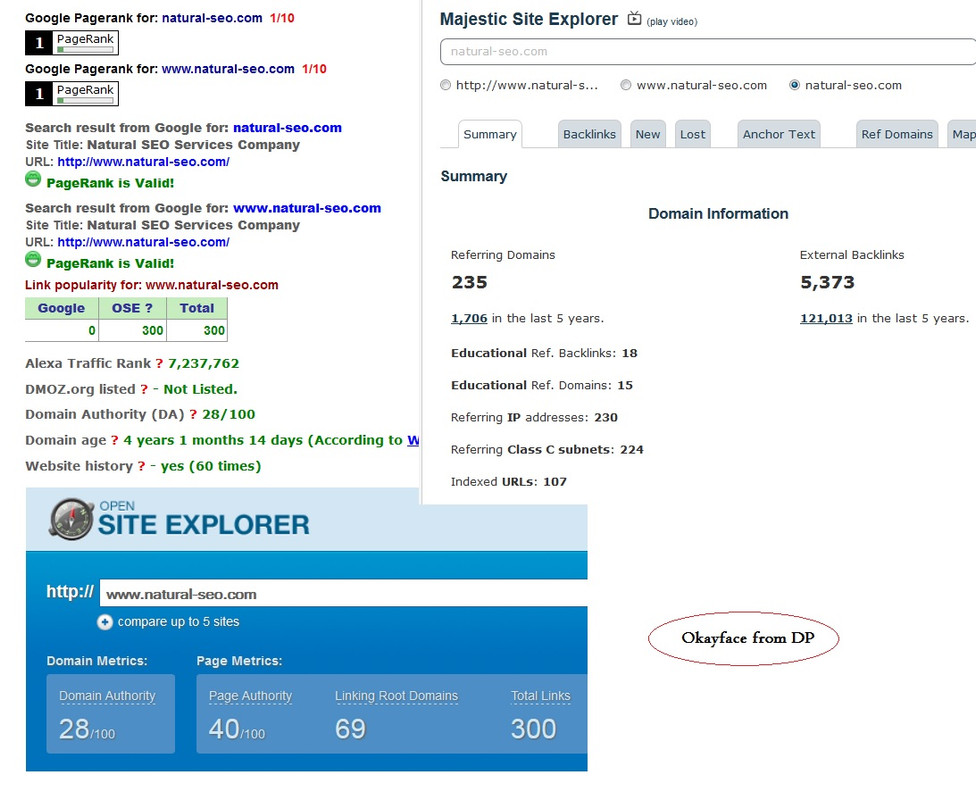
Task: Click the Domain Authority value 28/100 in Site Explorer
Action: tap(87, 729)
